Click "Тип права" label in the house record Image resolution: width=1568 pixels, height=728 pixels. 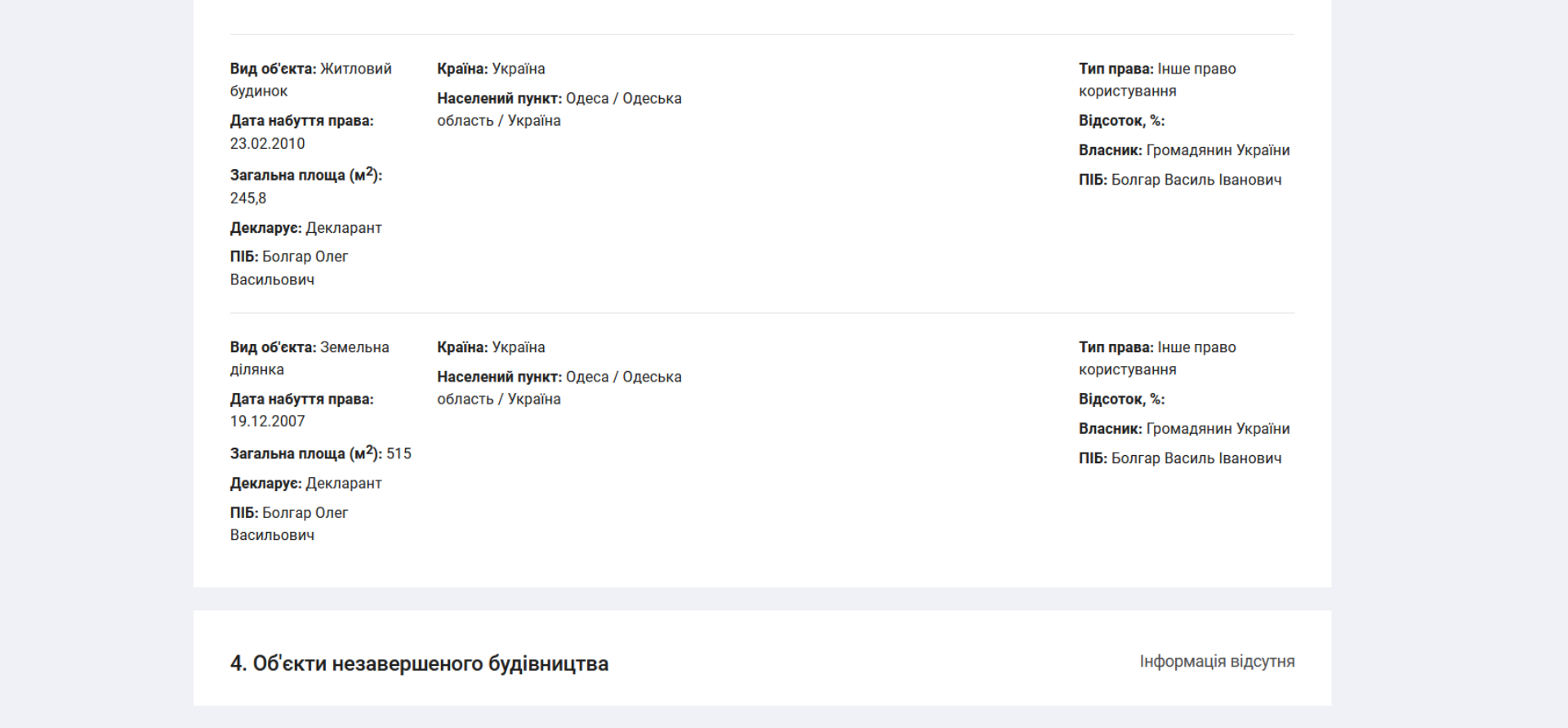point(1116,69)
